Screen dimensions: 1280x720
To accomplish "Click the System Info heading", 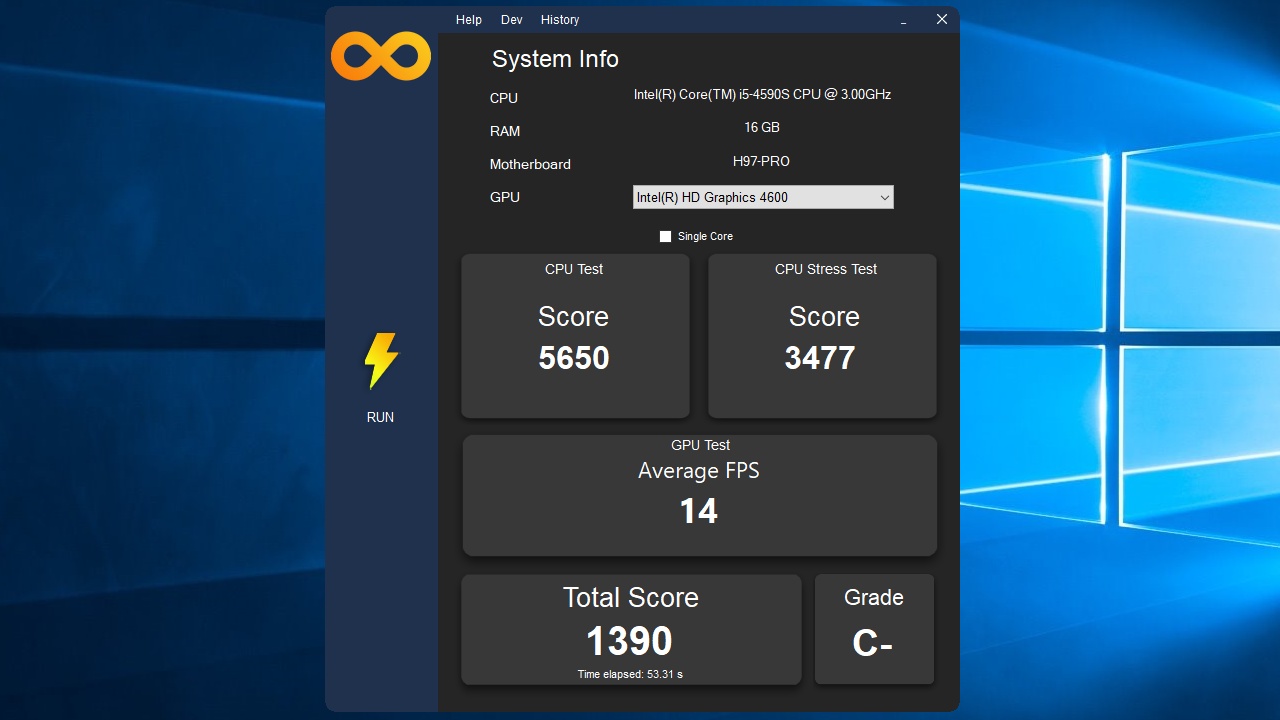I will click(555, 59).
